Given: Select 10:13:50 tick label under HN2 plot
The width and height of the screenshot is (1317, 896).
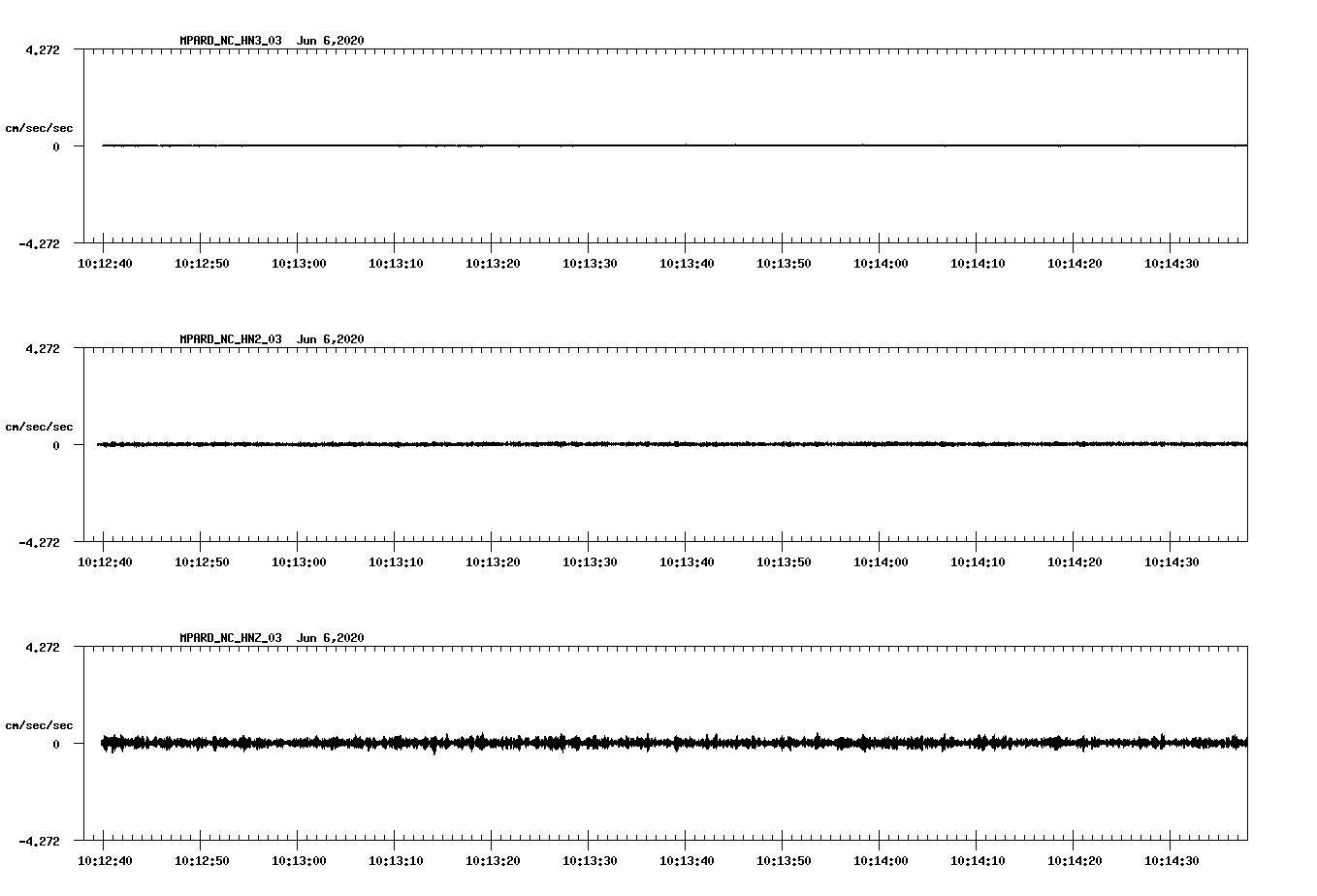Looking at the screenshot, I should pyautogui.click(x=784, y=562).
